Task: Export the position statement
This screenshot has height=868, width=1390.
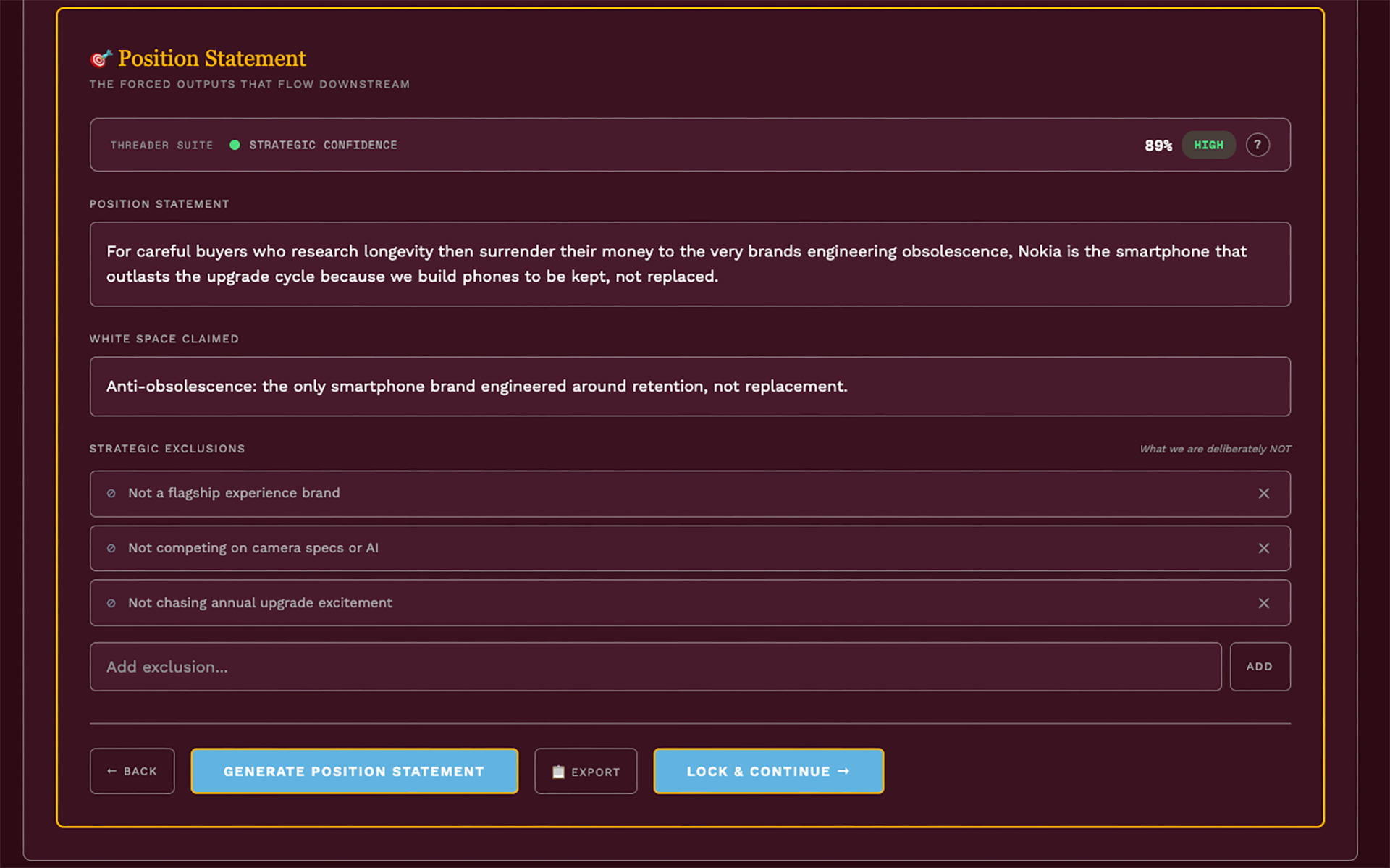Action: click(586, 771)
